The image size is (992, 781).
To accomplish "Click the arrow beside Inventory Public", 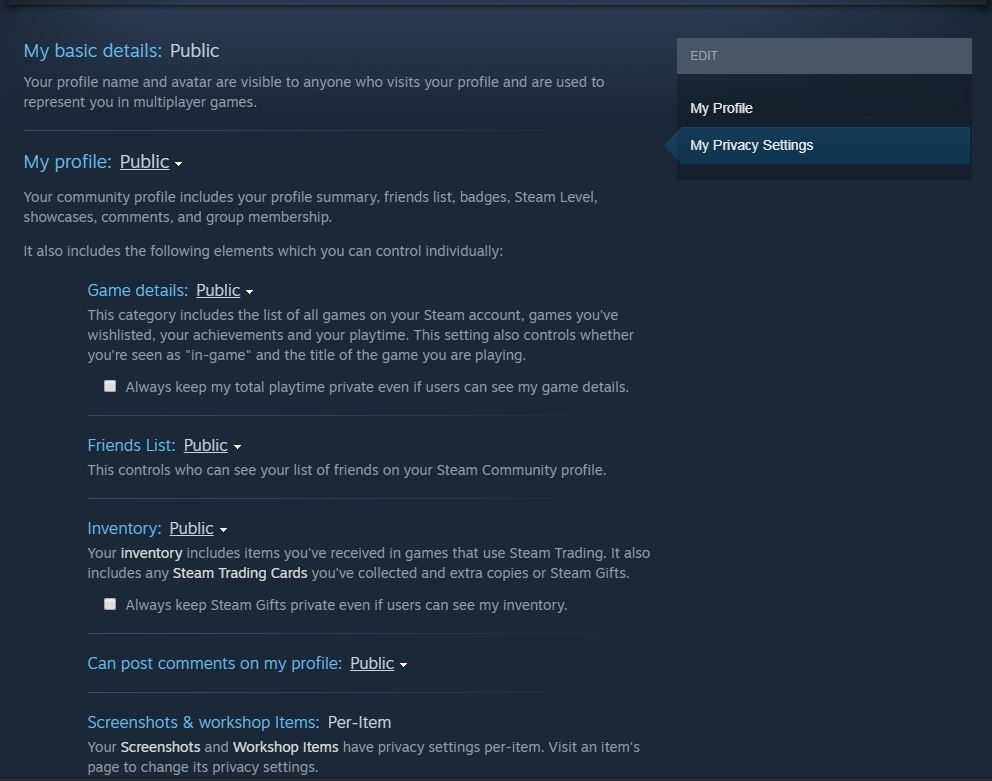I will (223, 530).
